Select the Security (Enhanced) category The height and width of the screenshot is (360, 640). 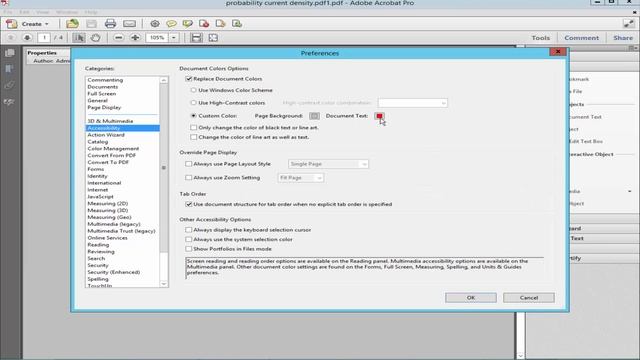click(113, 272)
